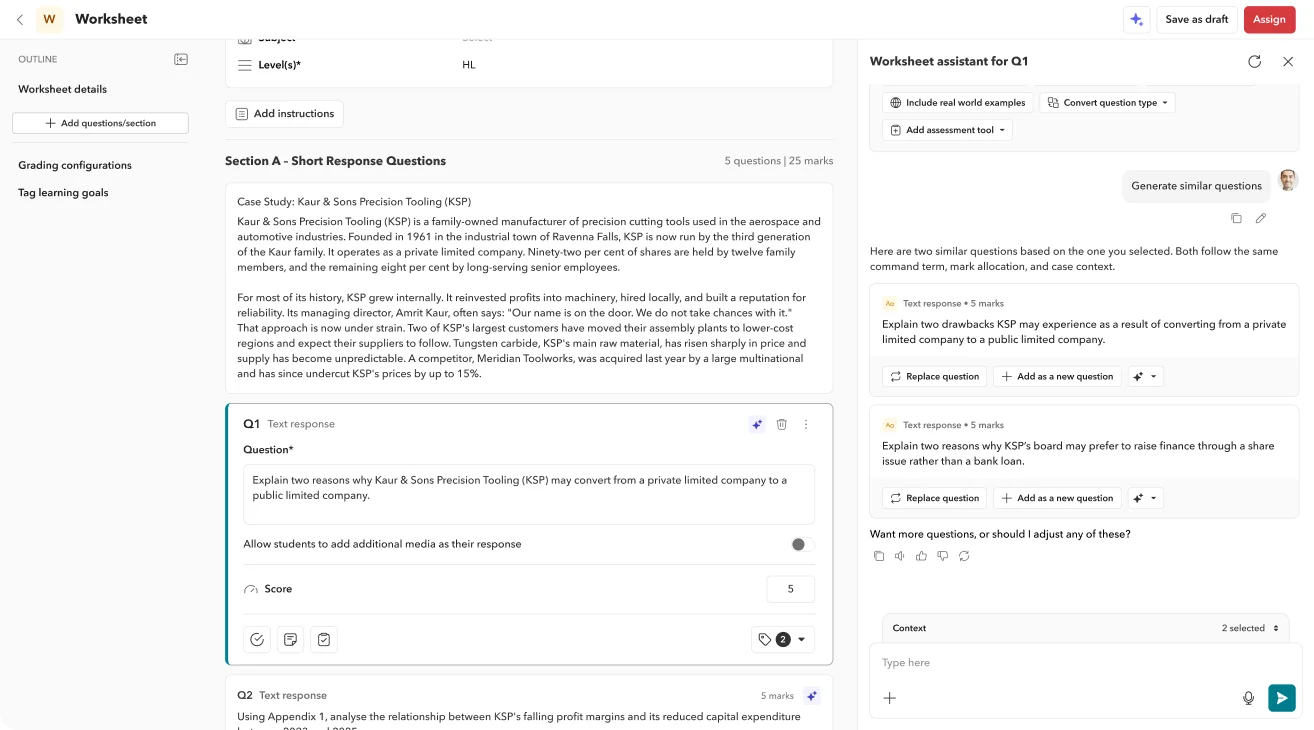
Task: Add an attachment with the plus icon
Action: (890, 698)
